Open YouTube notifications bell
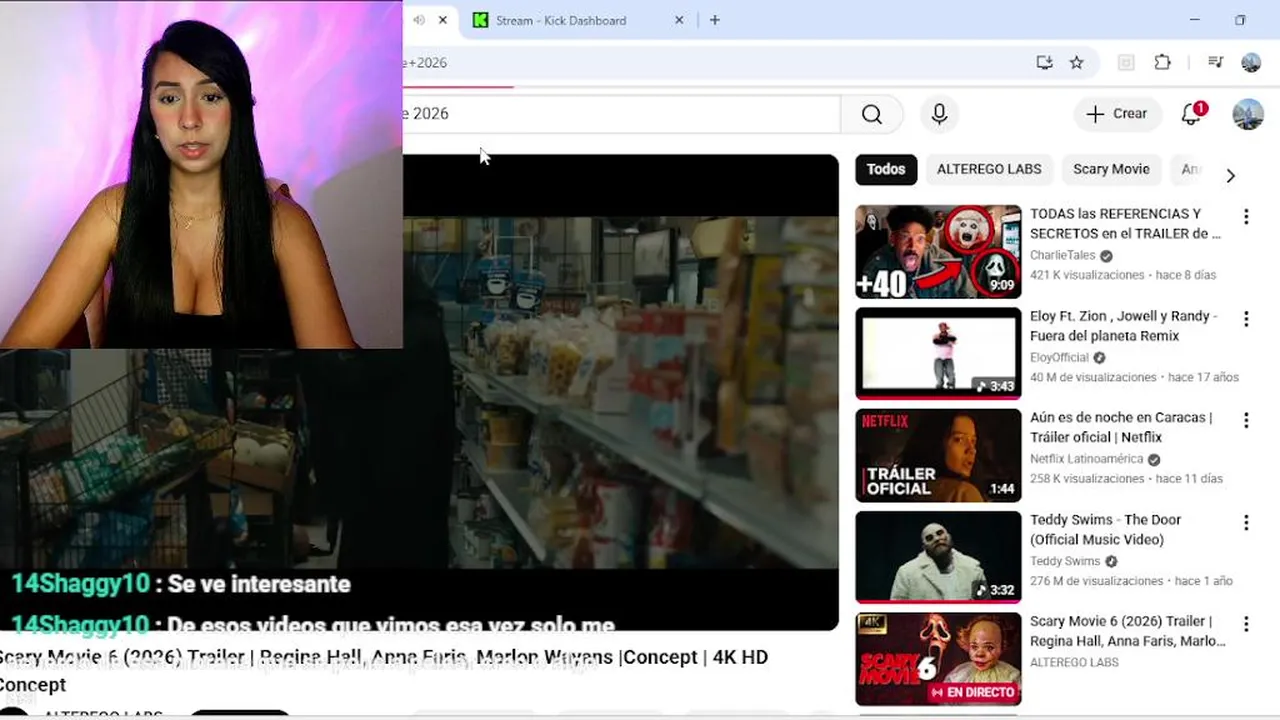Image resolution: width=1280 pixels, height=720 pixels. pyautogui.click(x=1191, y=114)
